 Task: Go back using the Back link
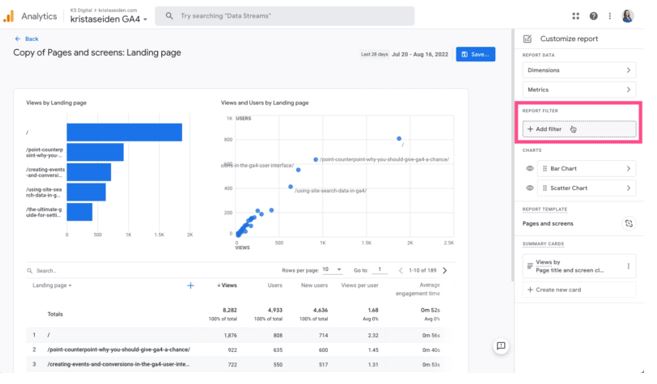(x=27, y=39)
